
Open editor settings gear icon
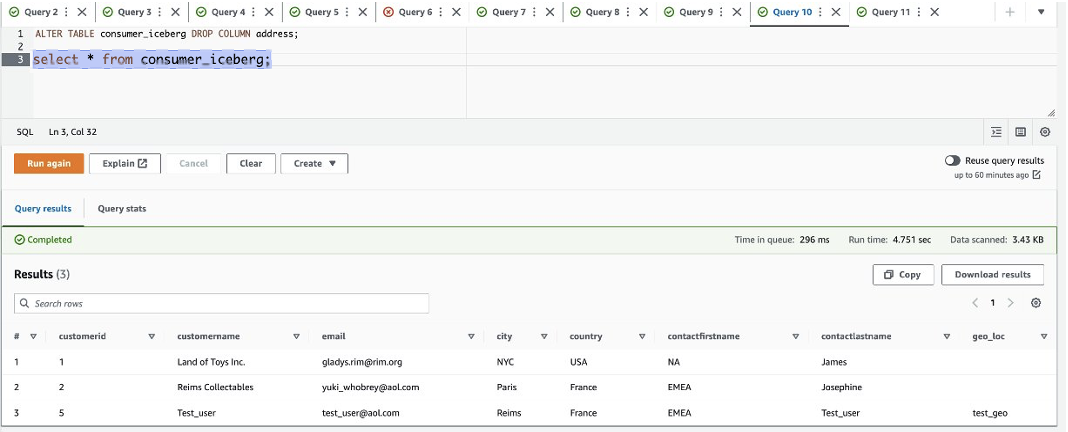[x=1045, y=132]
